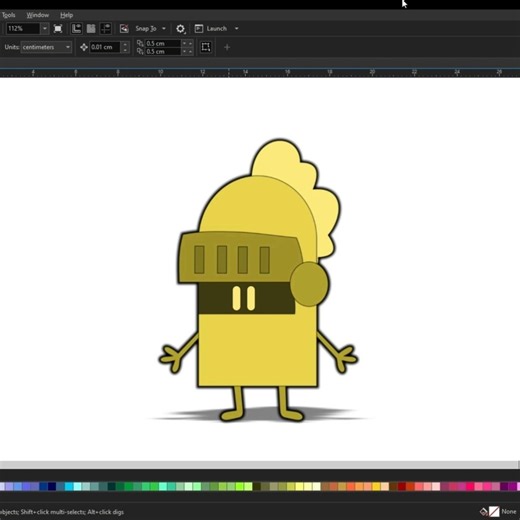The image size is (520, 520).
Task: Toggle the Show Grid icon
Action: pyautogui.click(x=91, y=29)
